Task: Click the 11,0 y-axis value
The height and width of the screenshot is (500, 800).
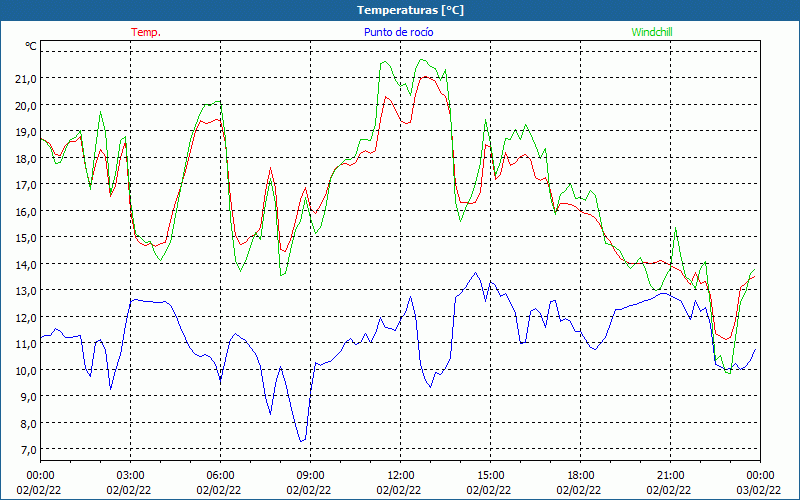Action: point(26,344)
